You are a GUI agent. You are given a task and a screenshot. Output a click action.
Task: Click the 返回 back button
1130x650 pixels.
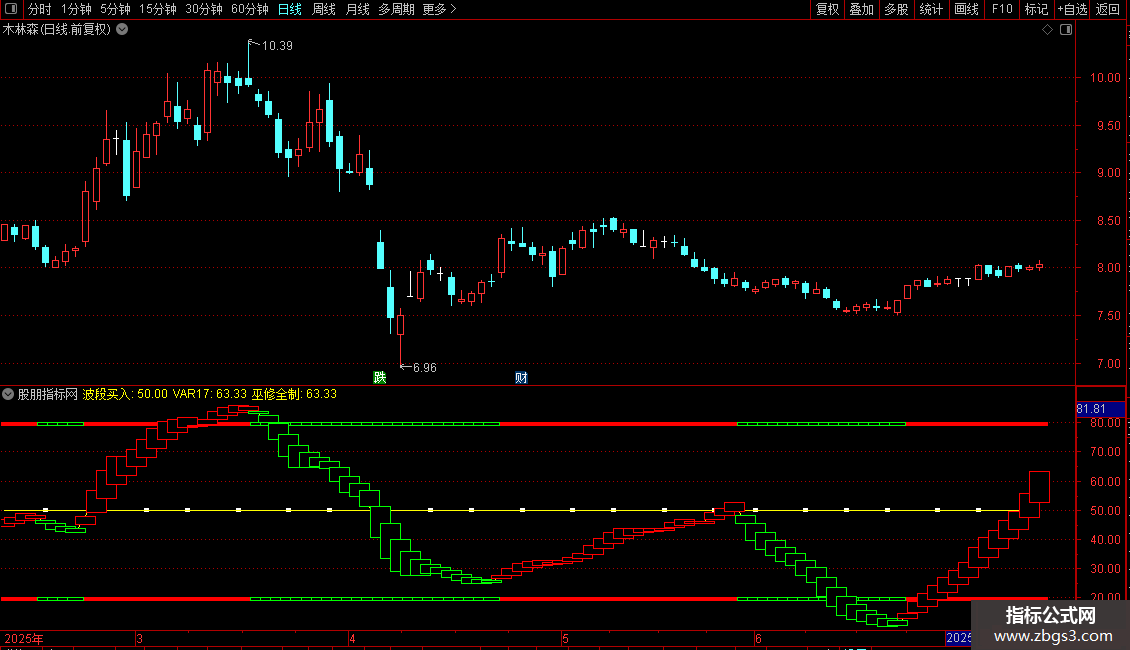(x=1108, y=9)
